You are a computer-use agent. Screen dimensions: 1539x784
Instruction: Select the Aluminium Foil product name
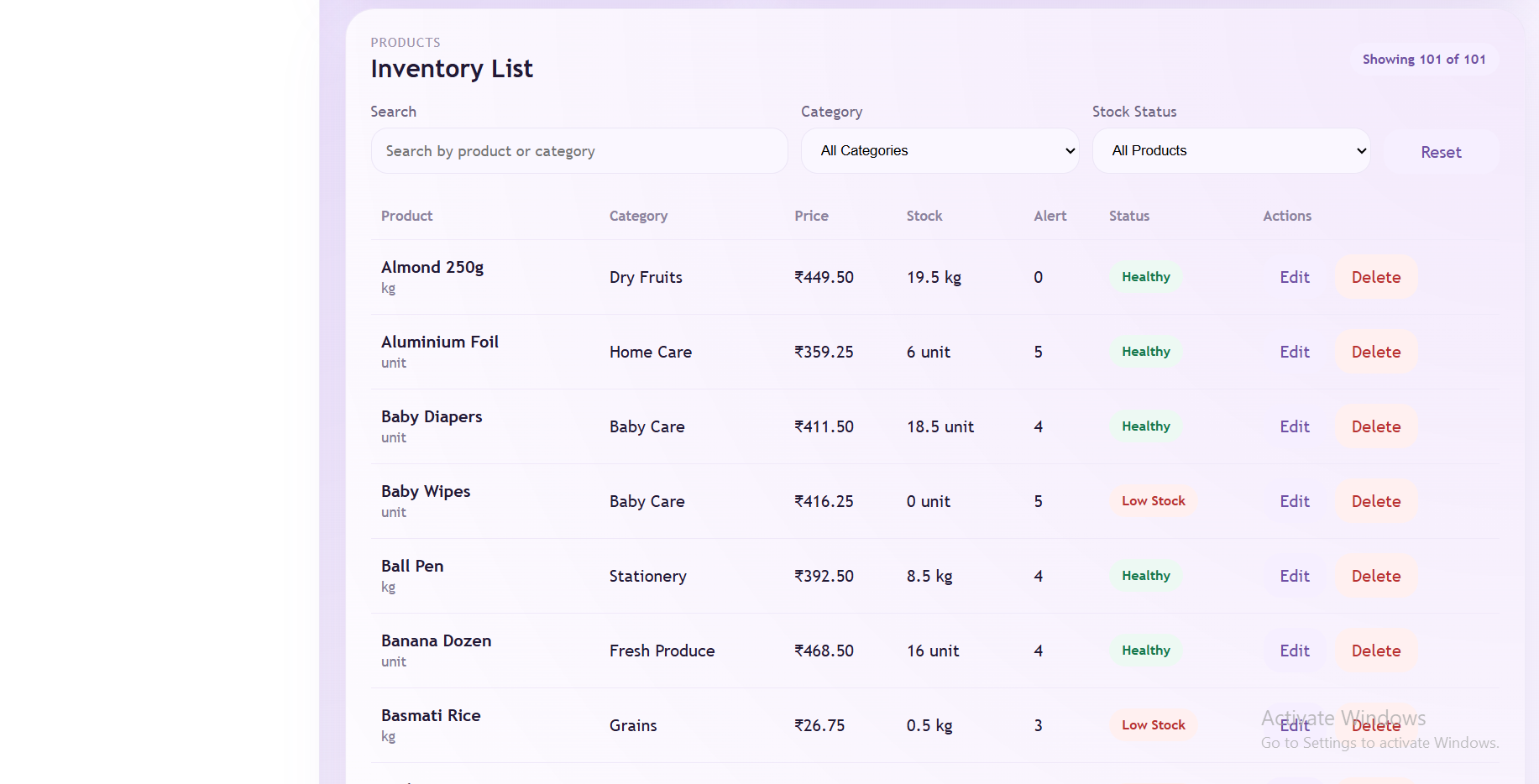point(440,342)
